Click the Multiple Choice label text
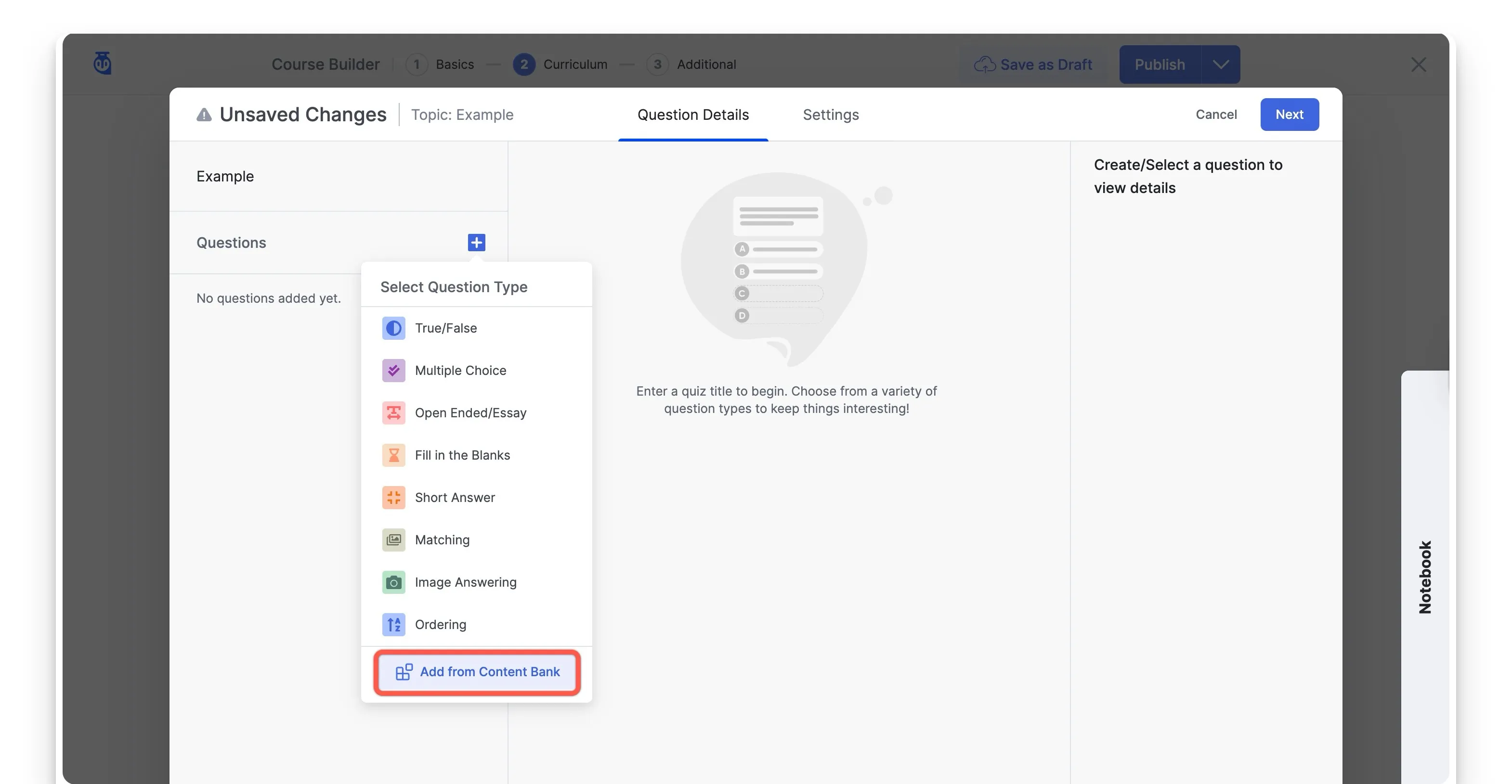1512x784 pixels. 460,370
